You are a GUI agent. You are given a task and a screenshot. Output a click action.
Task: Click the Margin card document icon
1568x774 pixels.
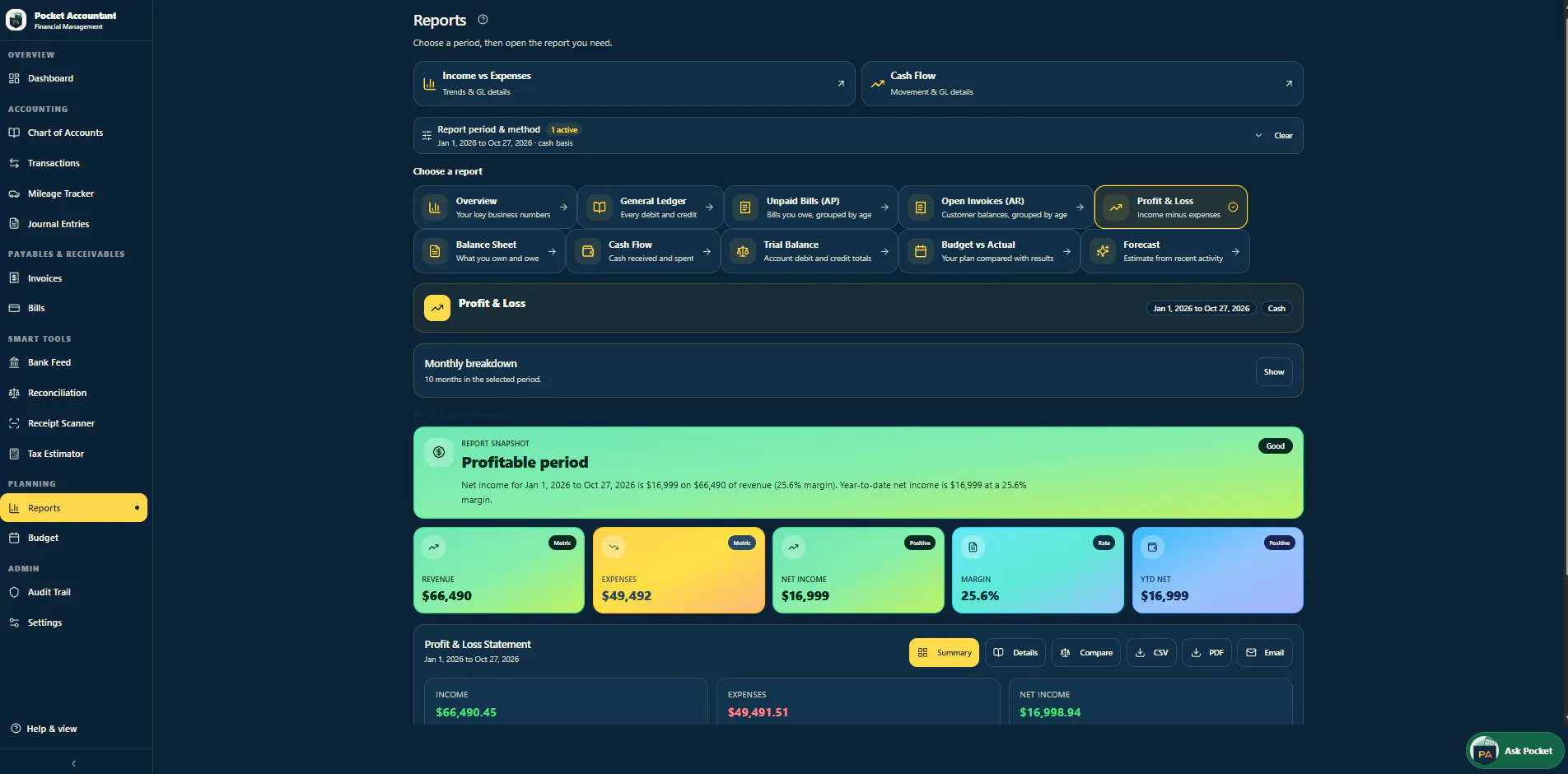[973, 547]
